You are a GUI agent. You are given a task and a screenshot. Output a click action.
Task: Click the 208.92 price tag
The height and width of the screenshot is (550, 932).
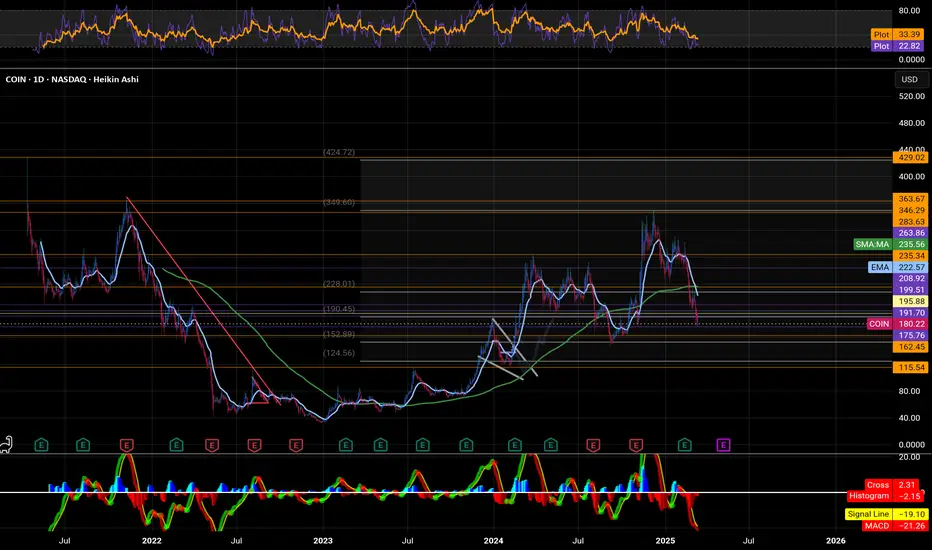tap(910, 278)
